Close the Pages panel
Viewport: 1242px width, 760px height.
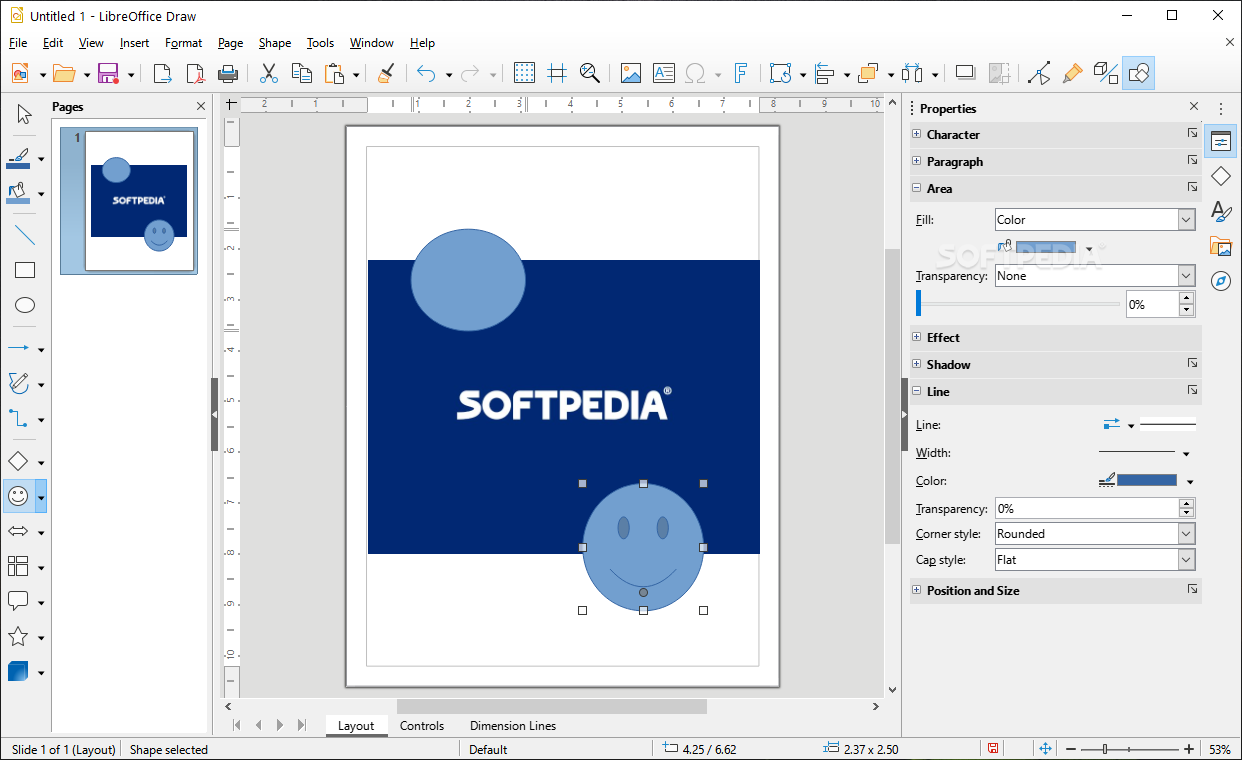click(201, 106)
